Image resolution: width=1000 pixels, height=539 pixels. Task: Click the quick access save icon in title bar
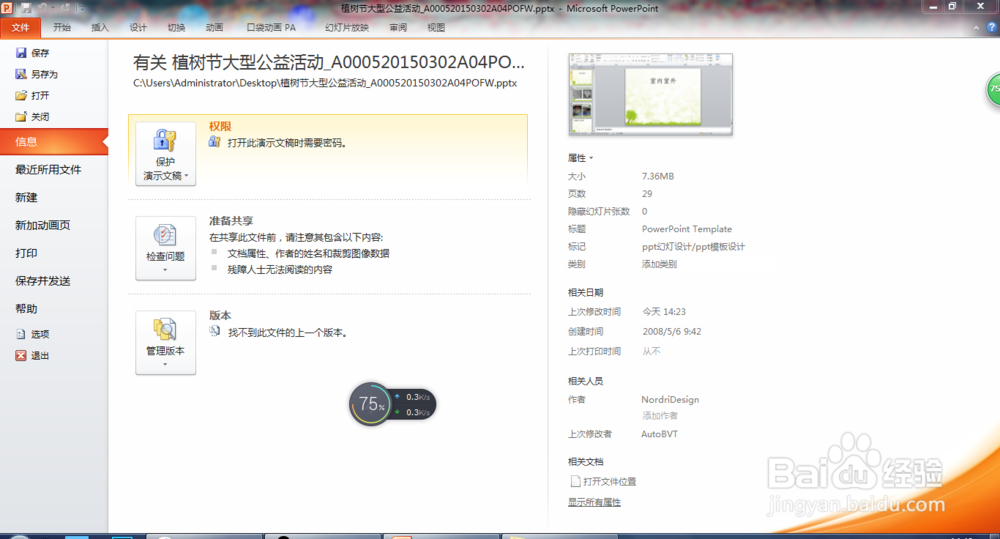click(26, 8)
